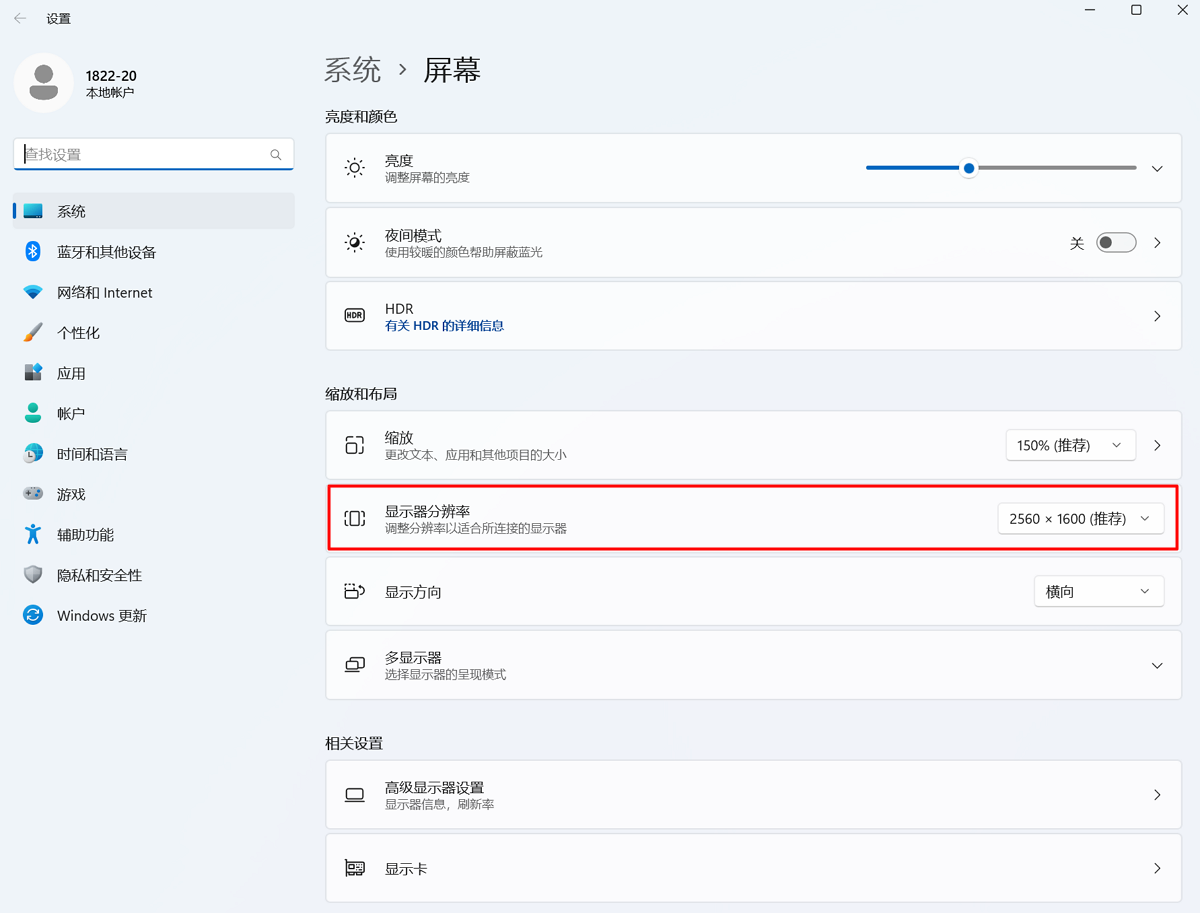Click the find a setting search box
The width and height of the screenshot is (1200, 913).
pyautogui.click(x=143, y=155)
